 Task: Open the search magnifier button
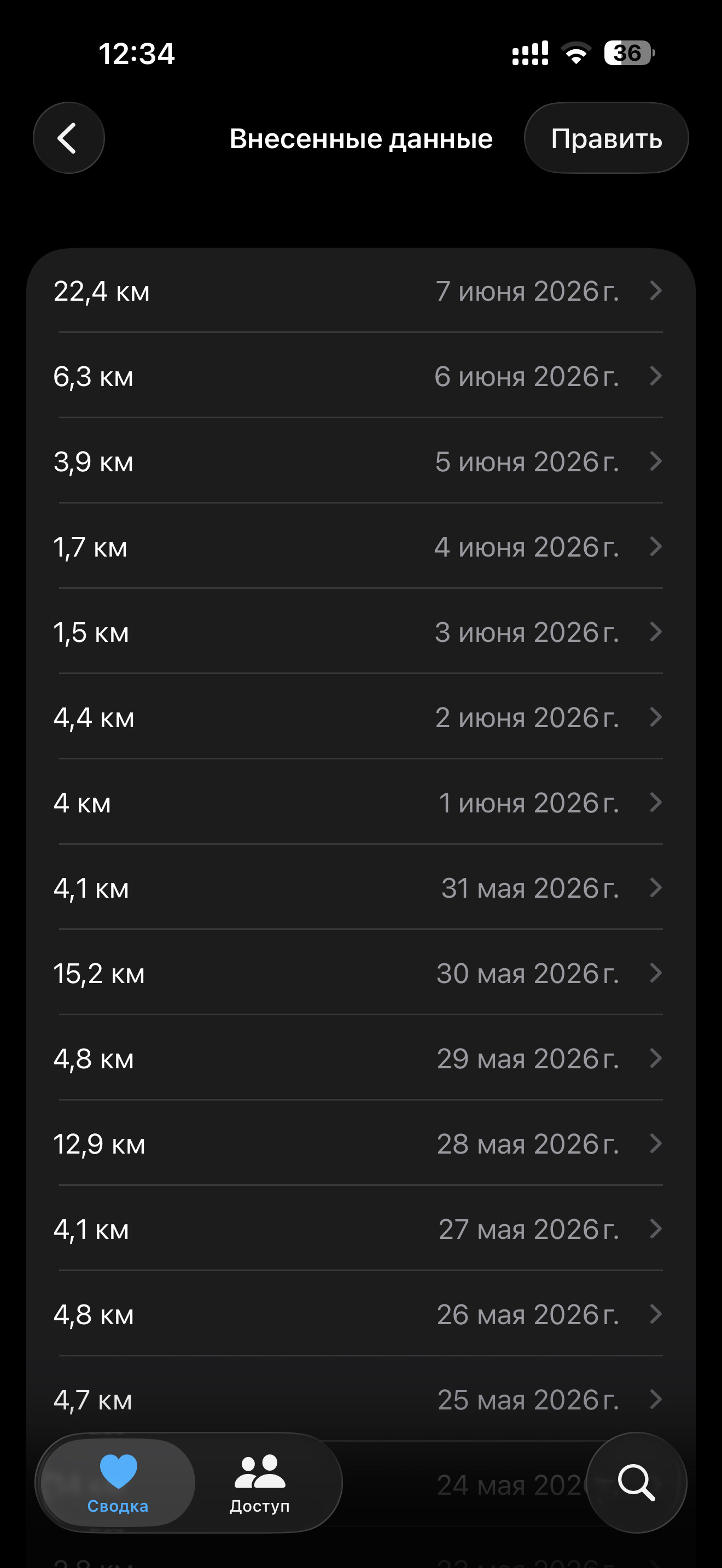point(636,1482)
